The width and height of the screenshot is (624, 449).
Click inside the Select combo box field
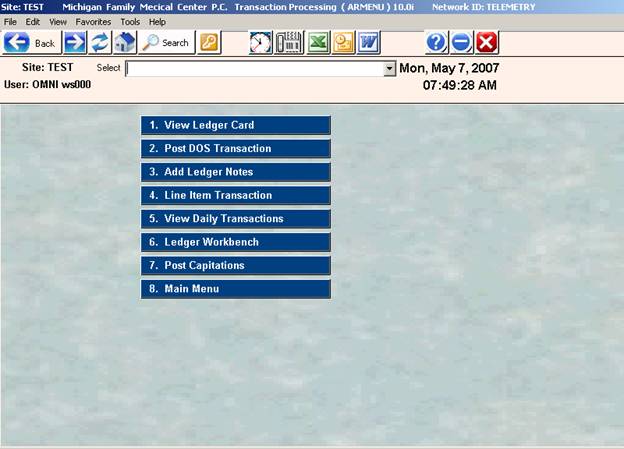255,69
